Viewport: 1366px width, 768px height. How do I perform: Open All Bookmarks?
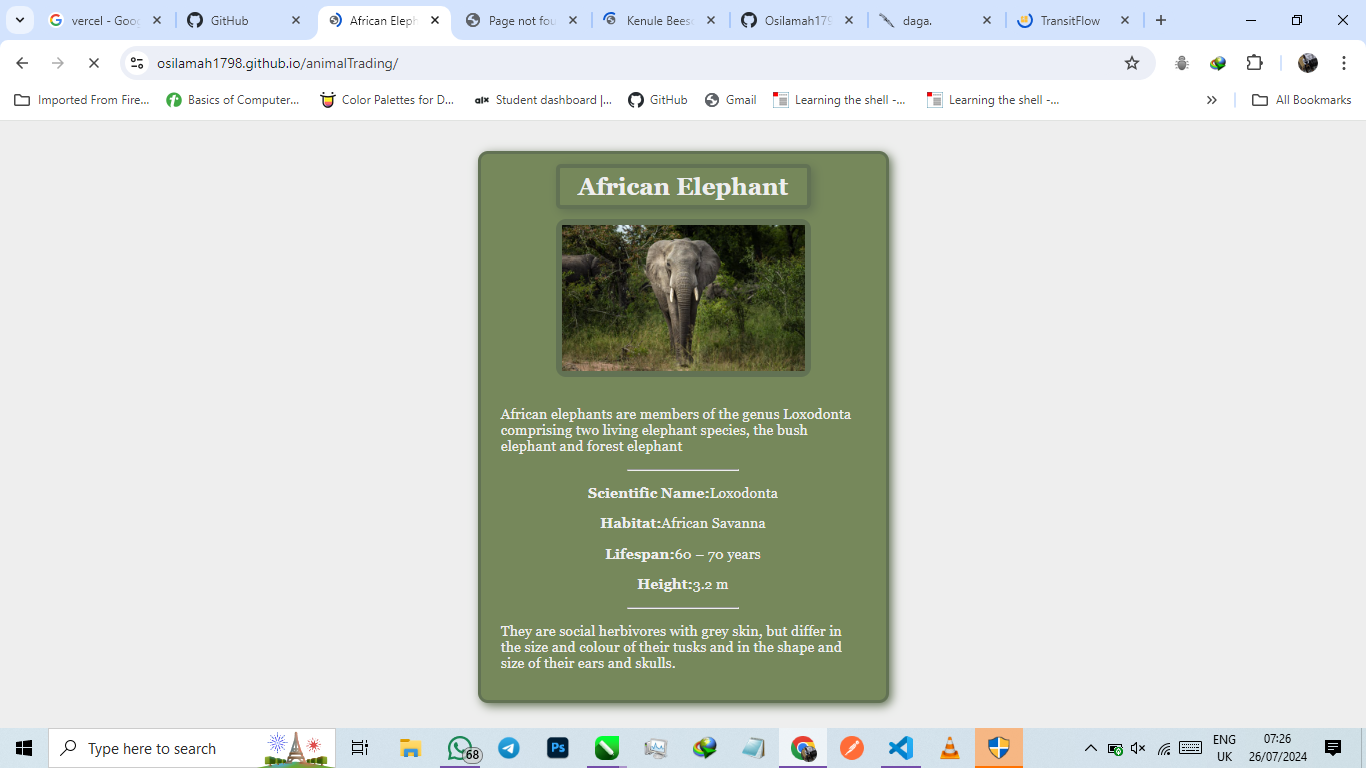coord(1300,99)
